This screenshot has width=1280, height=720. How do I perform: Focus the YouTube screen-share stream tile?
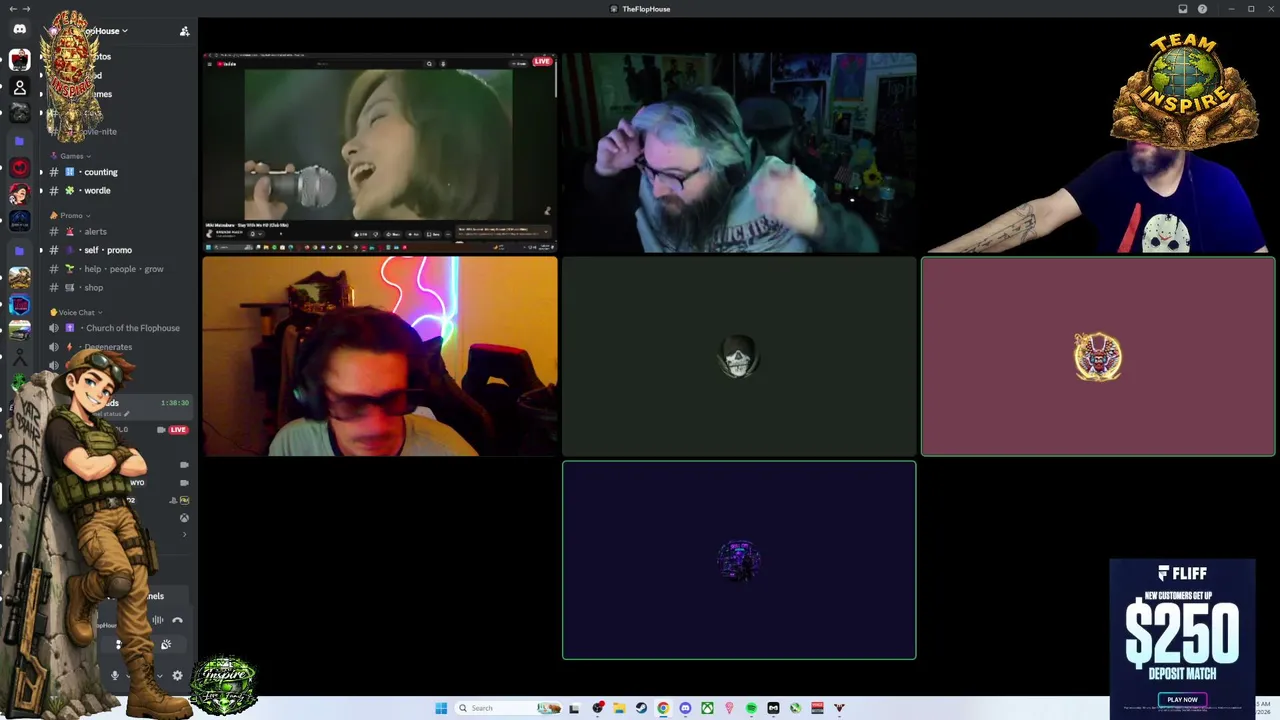click(380, 153)
